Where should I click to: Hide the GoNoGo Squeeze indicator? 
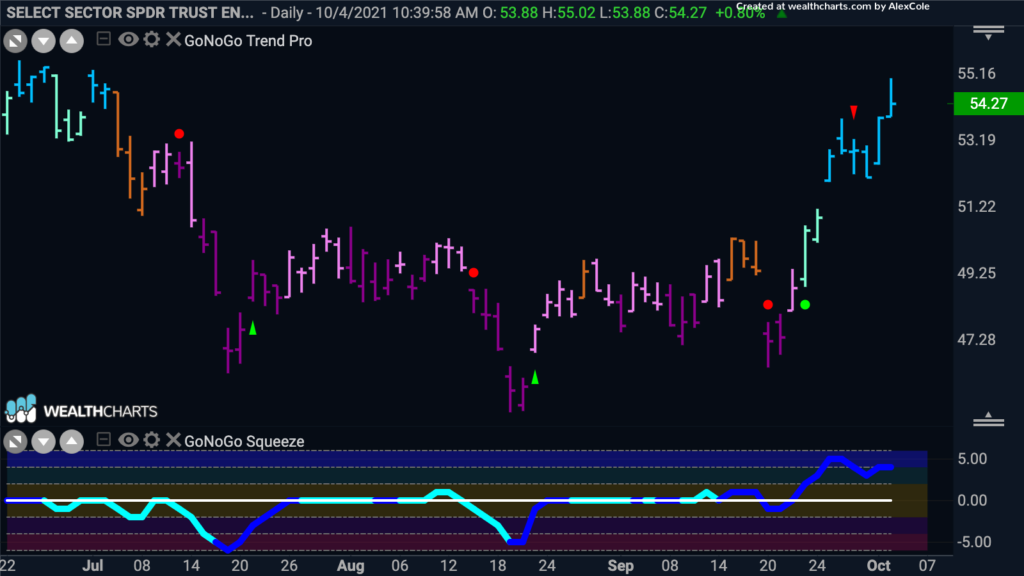click(x=128, y=440)
